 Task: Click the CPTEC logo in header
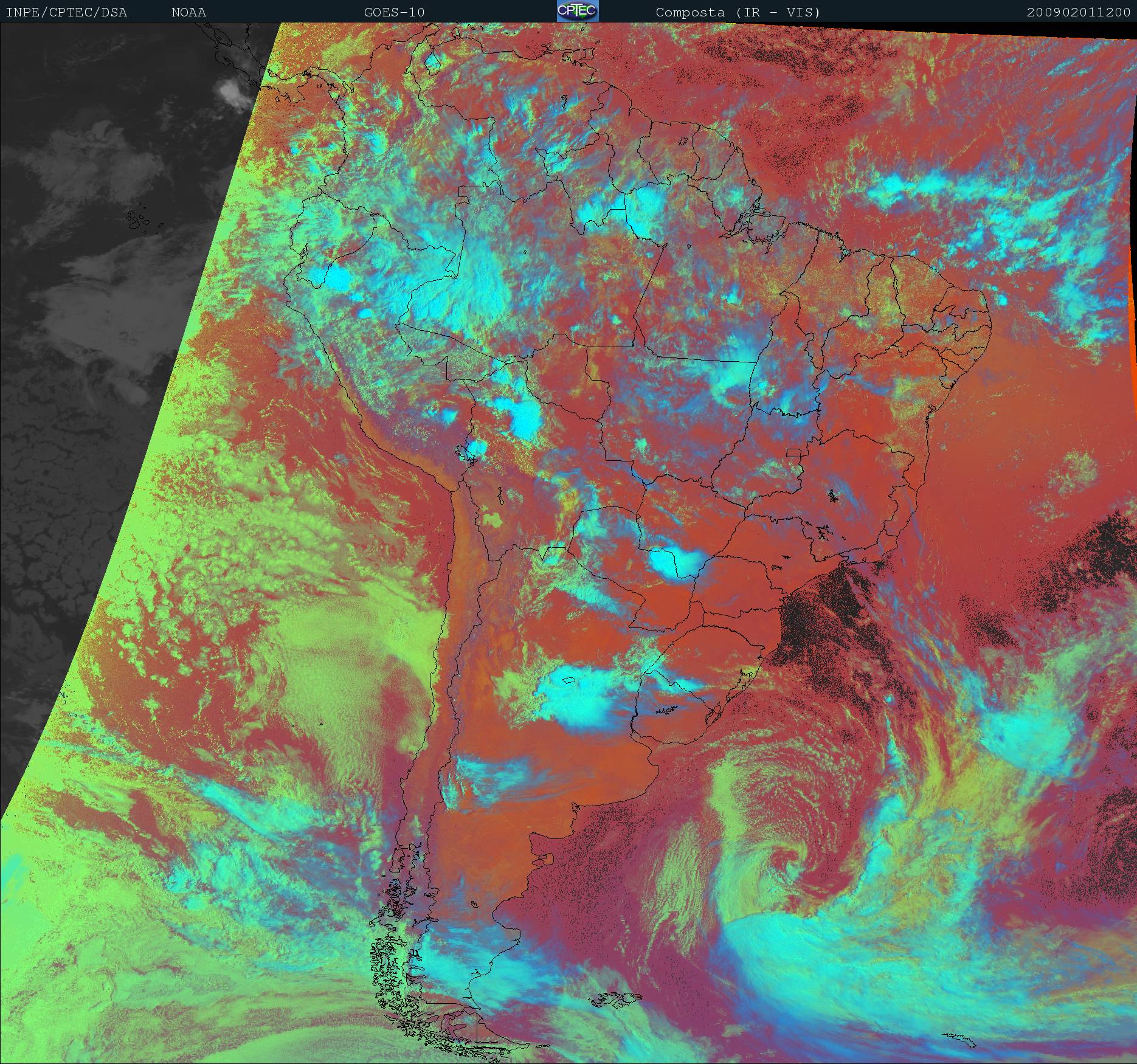(578, 11)
